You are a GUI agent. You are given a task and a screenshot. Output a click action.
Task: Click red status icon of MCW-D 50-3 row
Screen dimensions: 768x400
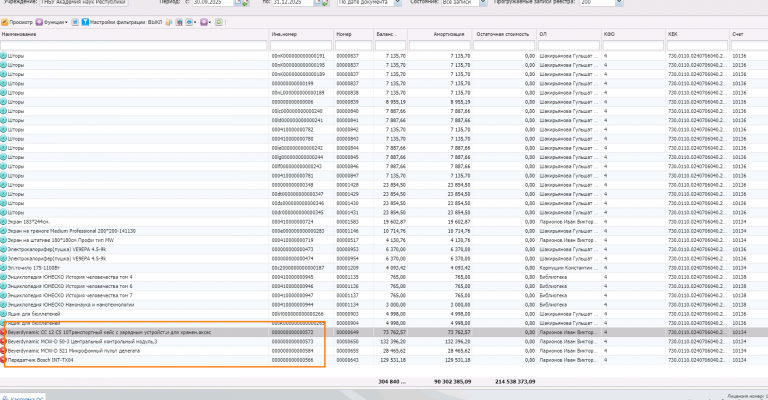pos(3,341)
